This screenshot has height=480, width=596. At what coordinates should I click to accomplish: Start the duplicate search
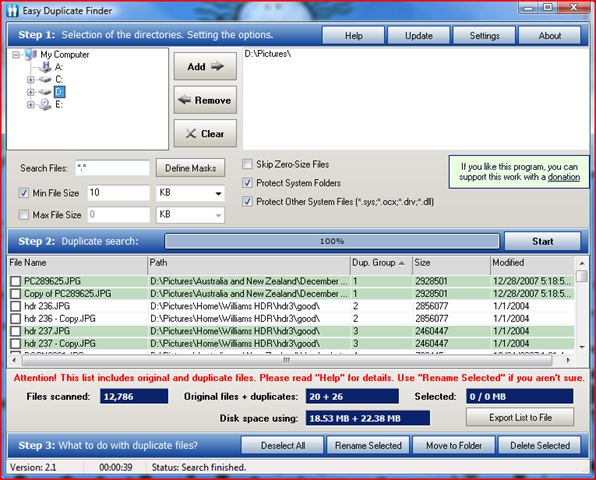coord(542,241)
